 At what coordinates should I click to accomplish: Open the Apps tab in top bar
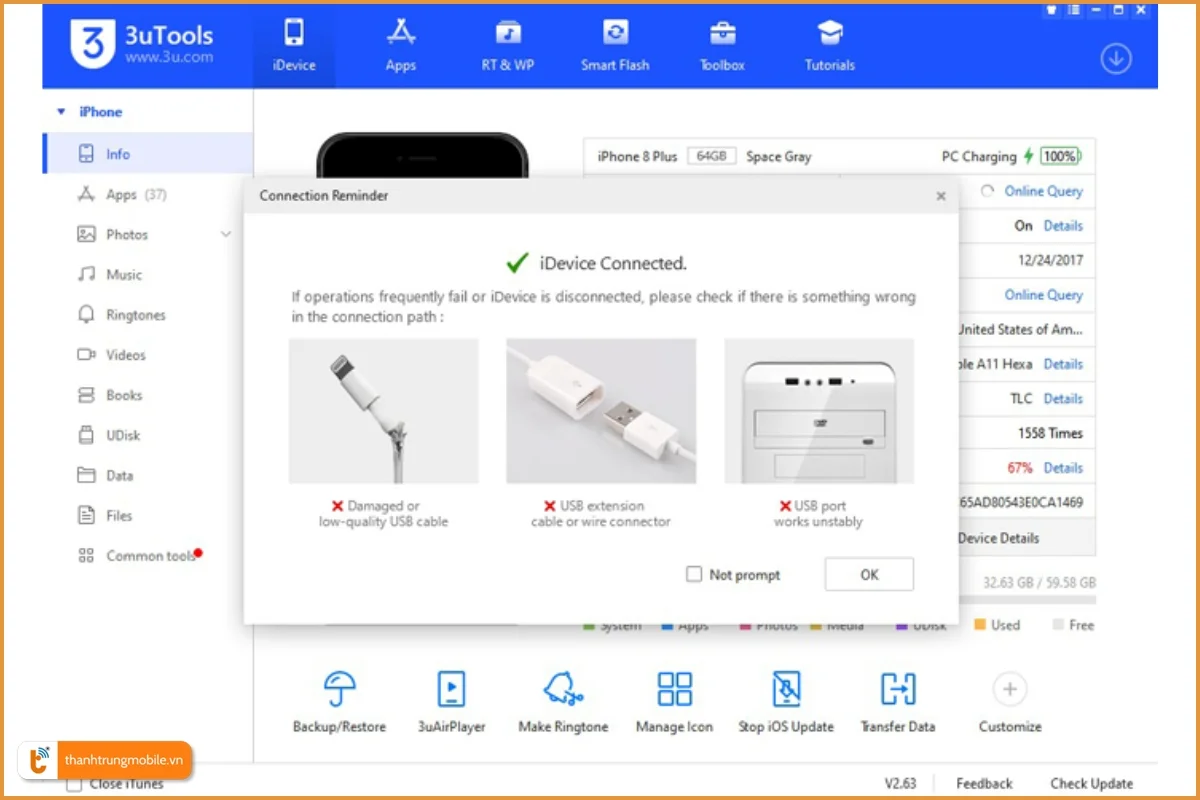[x=401, y=46]
